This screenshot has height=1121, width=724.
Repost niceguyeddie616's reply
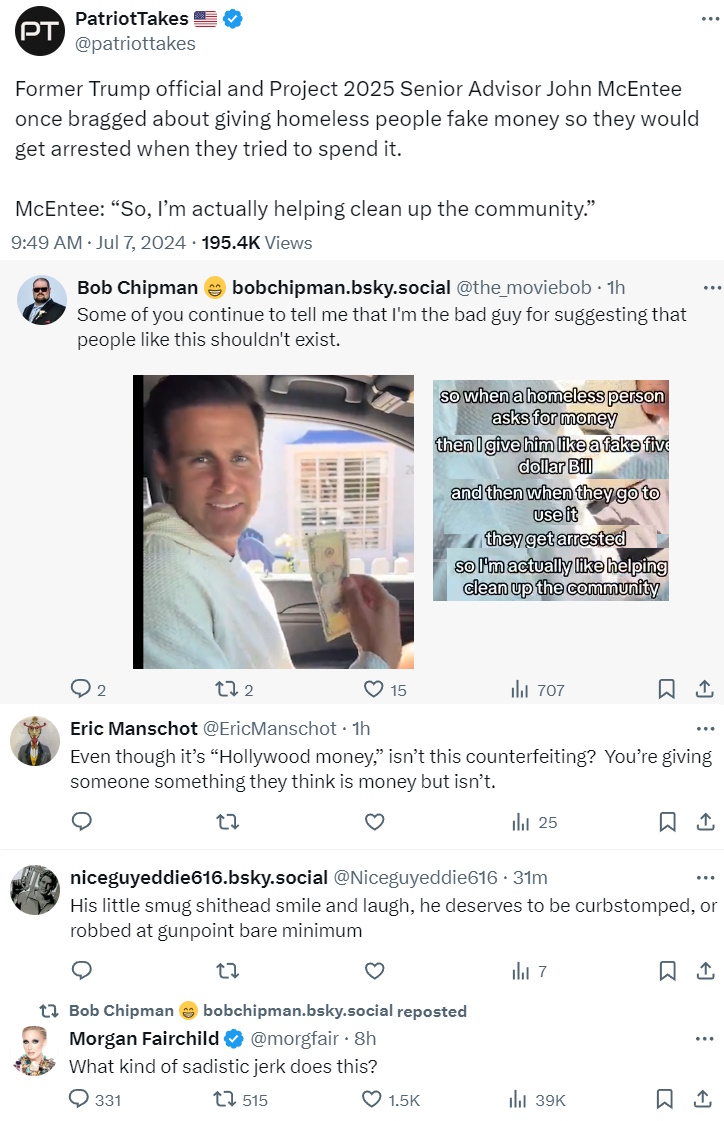click(227, 970)
